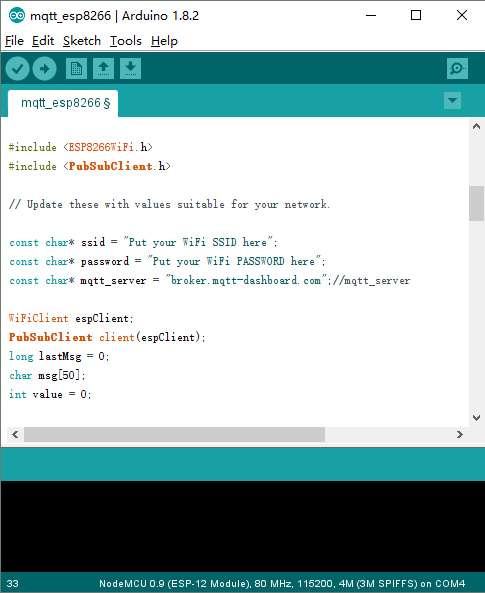Viewport: 485px width, 593px height.
Task: Create a new sketch file
Action: pyautogui.click(x=76, y=69)
